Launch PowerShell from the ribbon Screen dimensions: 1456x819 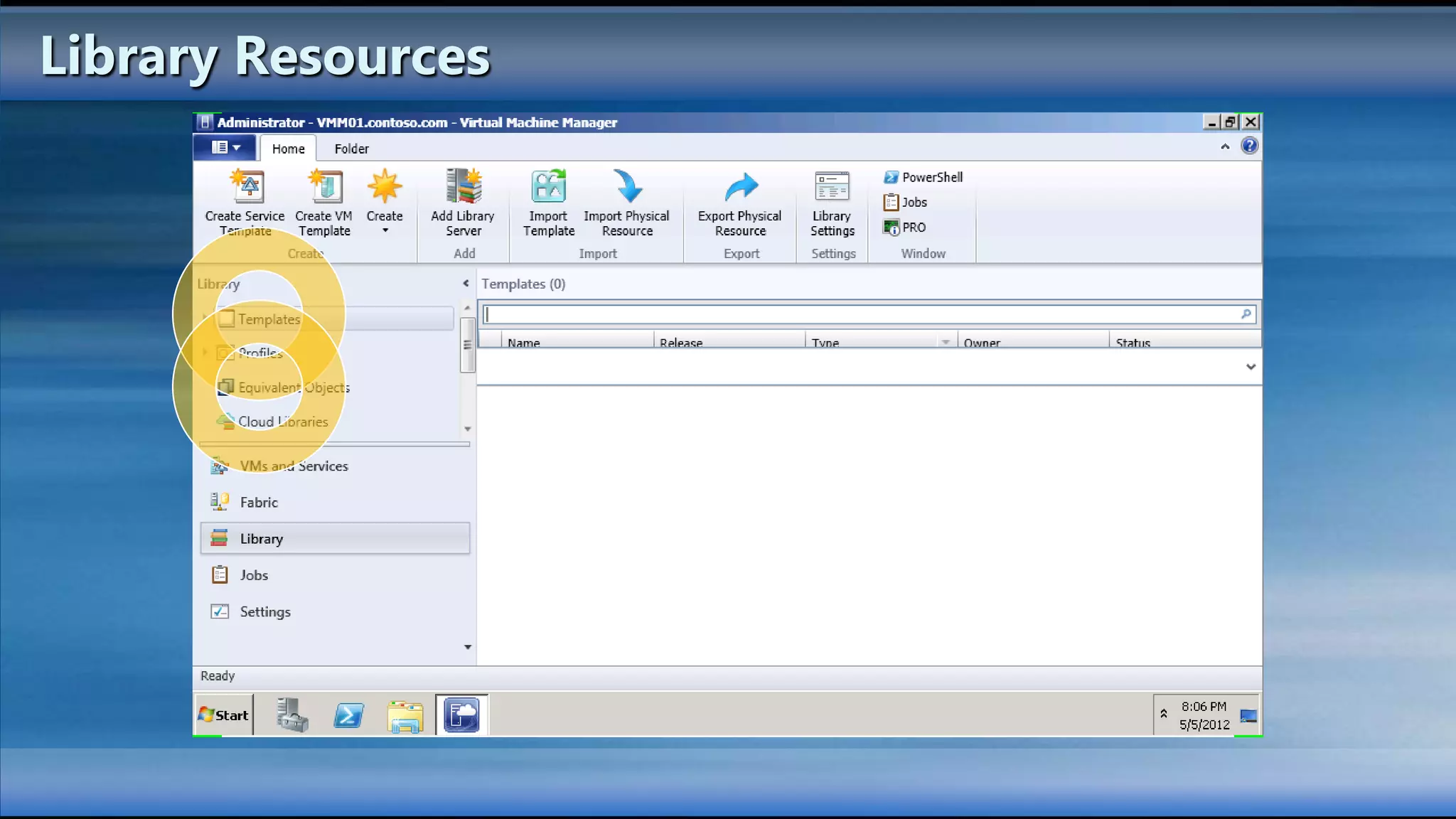tap(923, 177)
